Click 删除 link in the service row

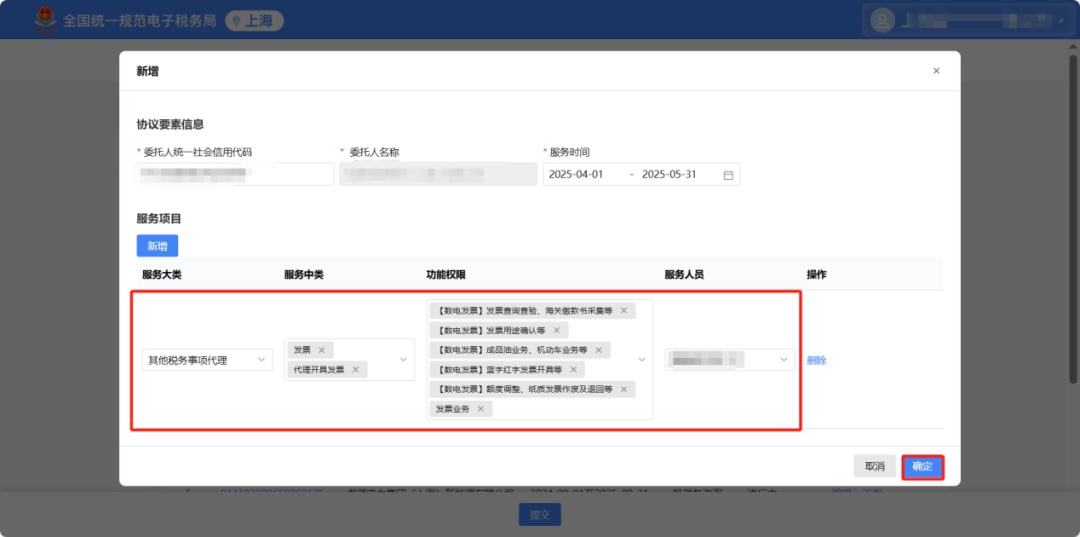pyautogui.click(x=816, y=360)
